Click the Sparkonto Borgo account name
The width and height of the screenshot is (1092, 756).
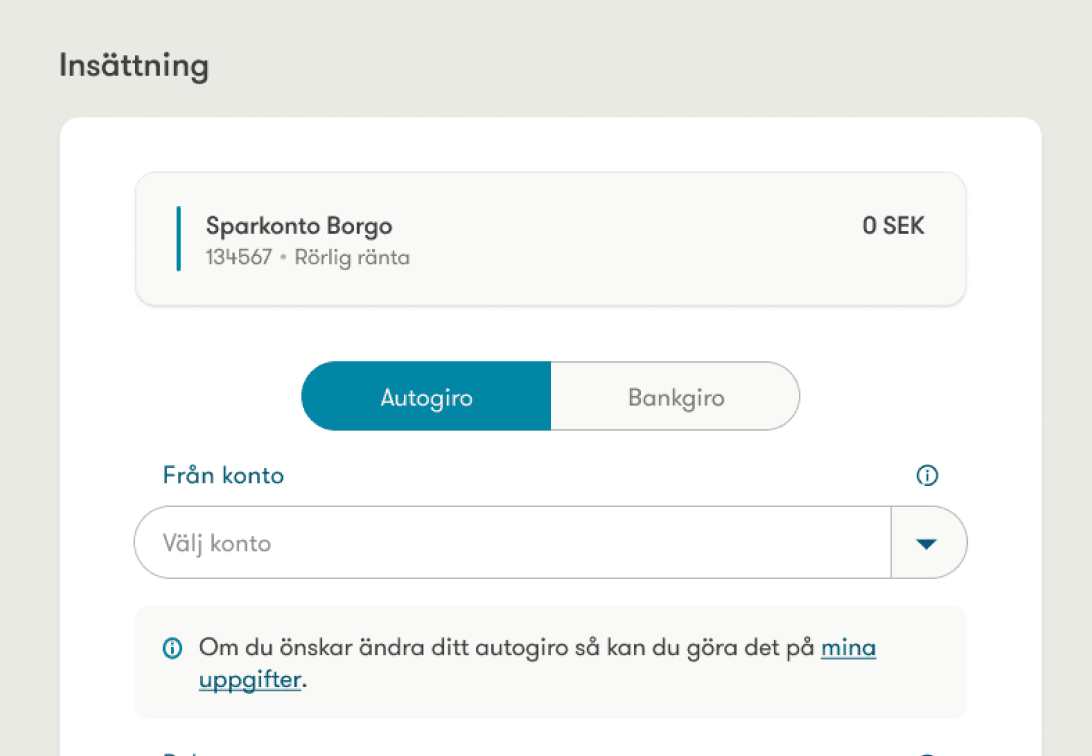pyautogui.click(x=299, y=226)
